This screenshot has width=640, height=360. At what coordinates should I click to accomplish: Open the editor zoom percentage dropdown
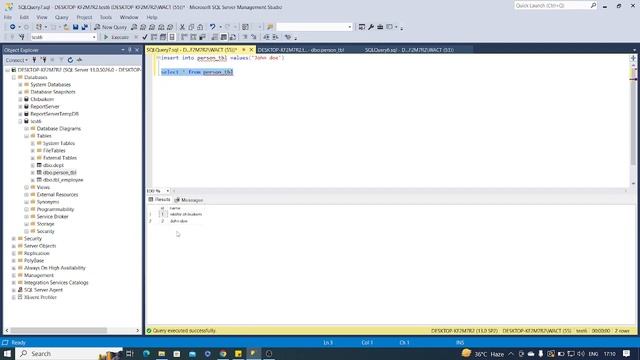[167, 191]
